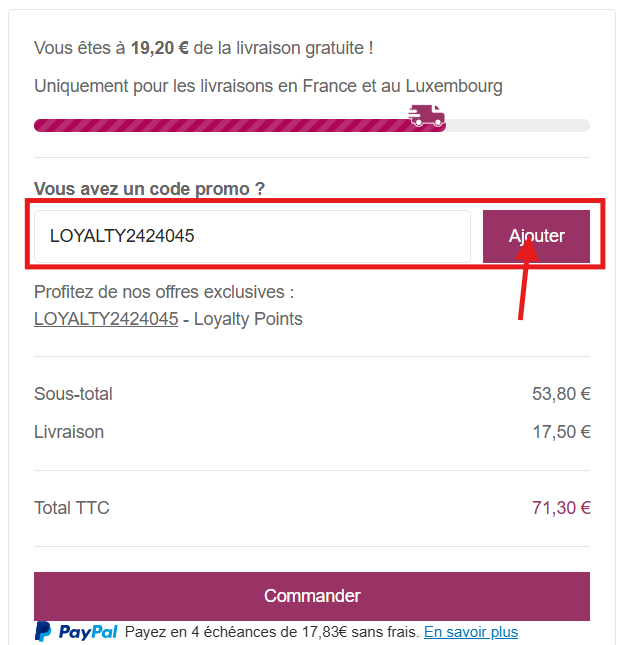Place the order with Commander button
617x645 pixels.
coord(312,596)
